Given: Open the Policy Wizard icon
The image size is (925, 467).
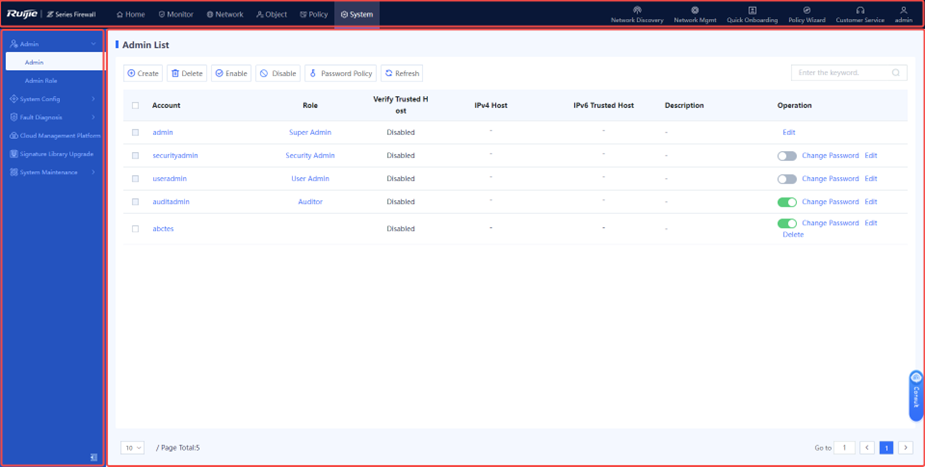Looking at the screenshot, I should click(x=807, y=10).
